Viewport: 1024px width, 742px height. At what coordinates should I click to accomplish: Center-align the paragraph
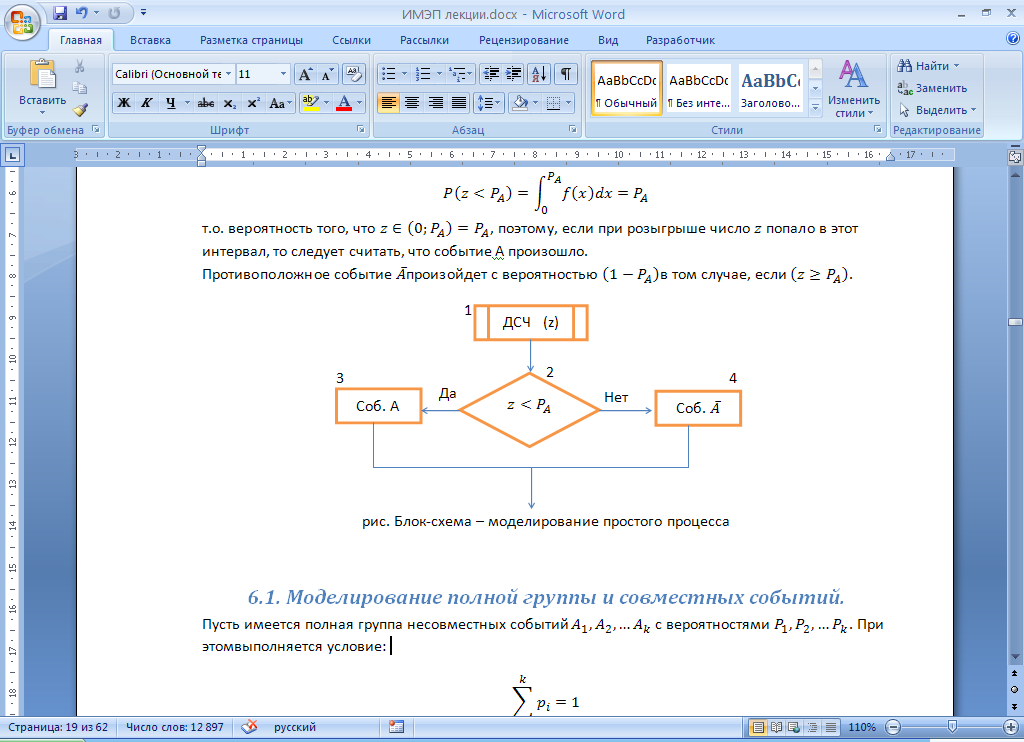(x=411, y=103)
